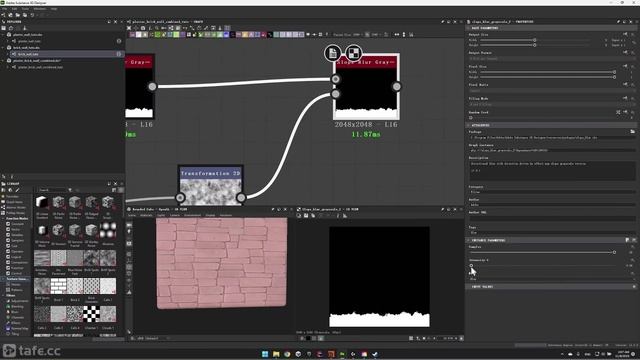640x360 pixels.
Task: Click the filter icon next to Library search
Action: [x=70, y=190]
